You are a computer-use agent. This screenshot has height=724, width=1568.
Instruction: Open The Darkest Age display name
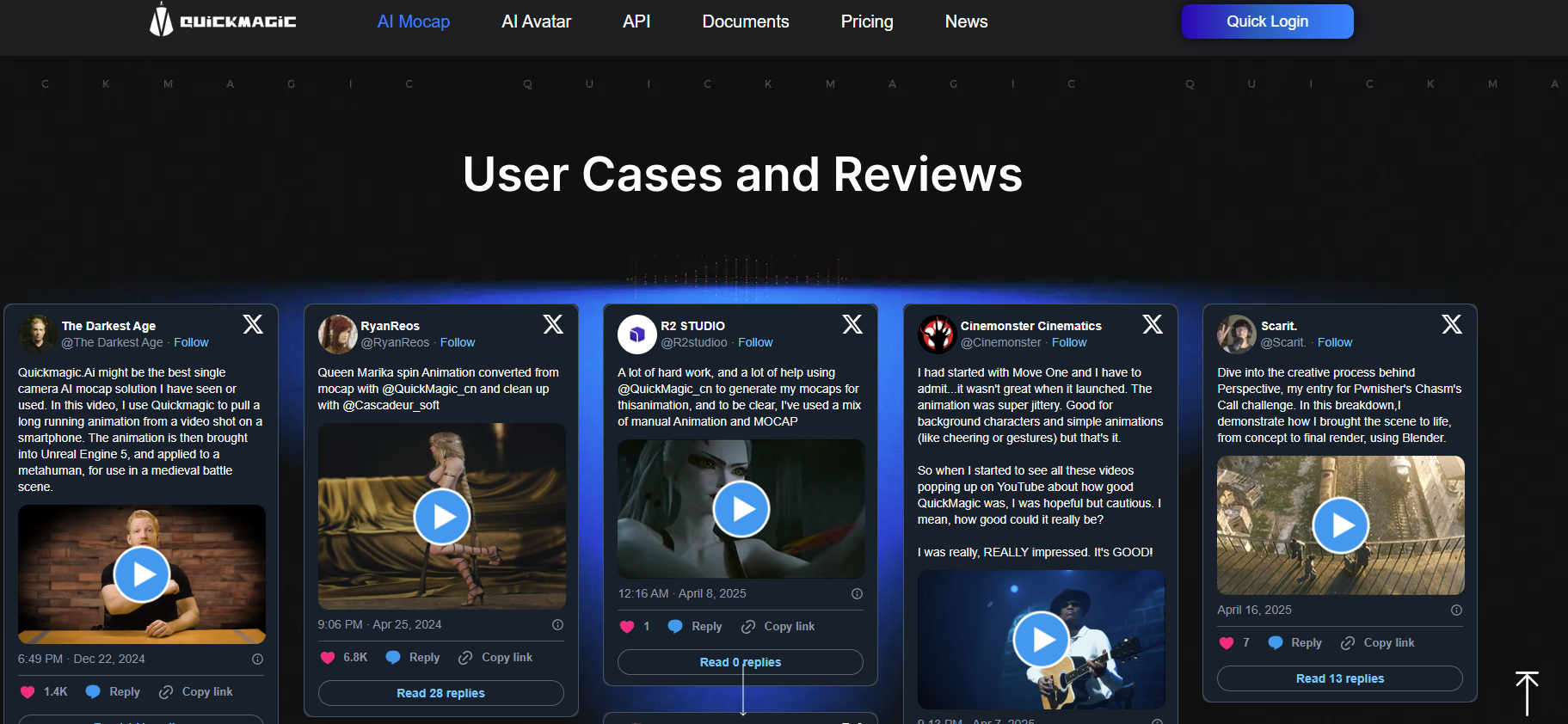pyautogui.click(x=108, y=326)
